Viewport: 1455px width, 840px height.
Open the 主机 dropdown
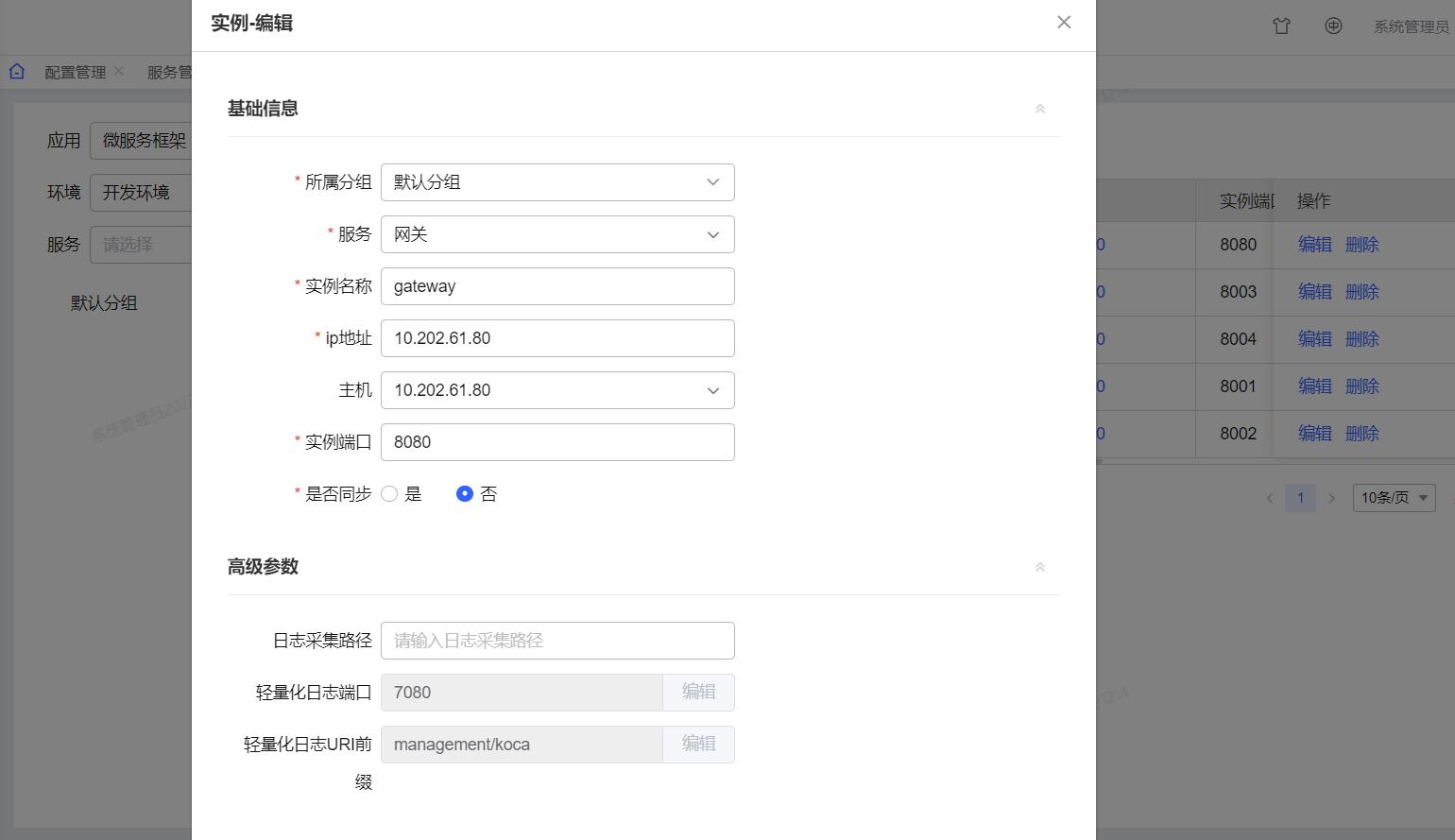point(557,390)
